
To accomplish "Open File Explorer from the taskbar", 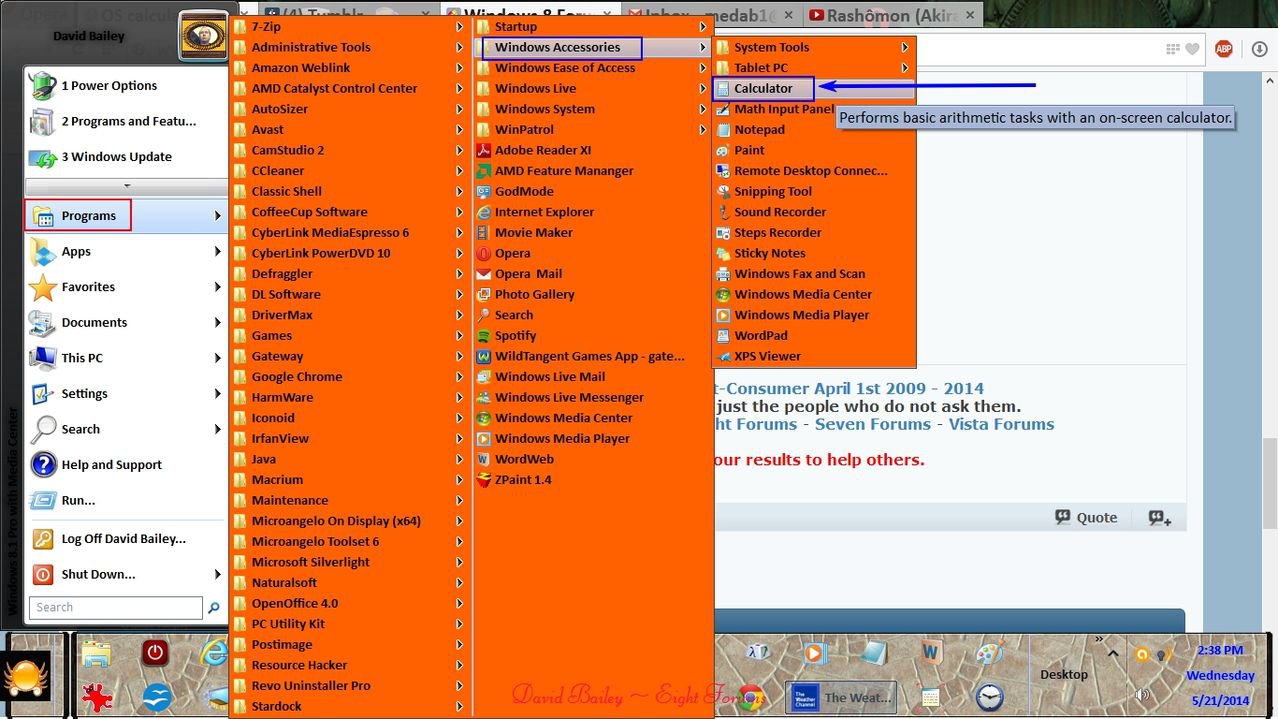I will [x=96, y=654].
